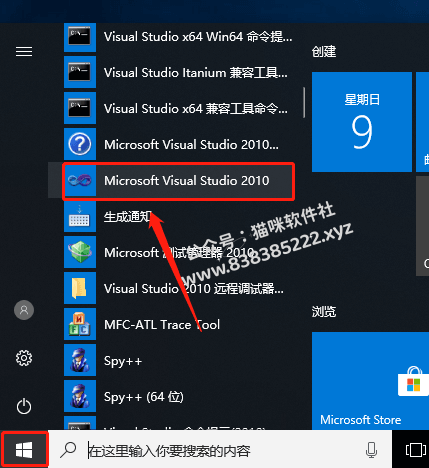This screenshot has height=468, width=429.
Task: Click the 创建 group heading
Action: [324, 52]
